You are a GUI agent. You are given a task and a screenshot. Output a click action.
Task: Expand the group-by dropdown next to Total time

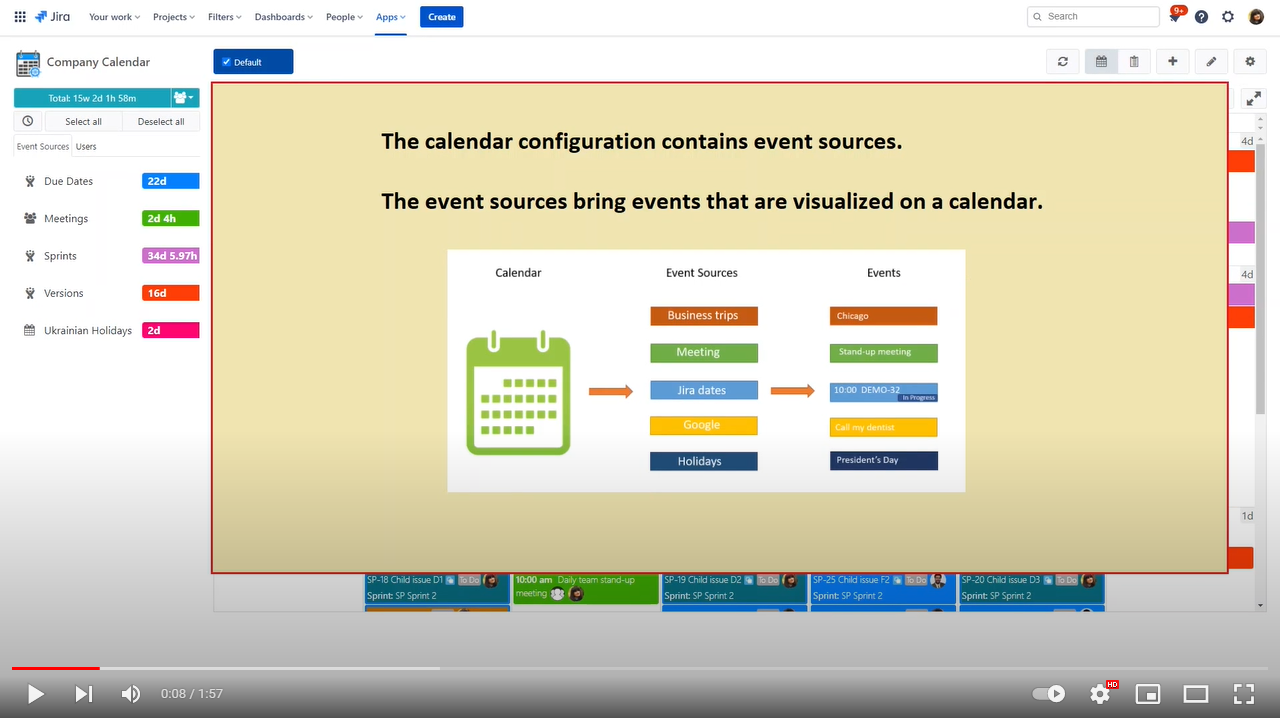click(185, 97)
